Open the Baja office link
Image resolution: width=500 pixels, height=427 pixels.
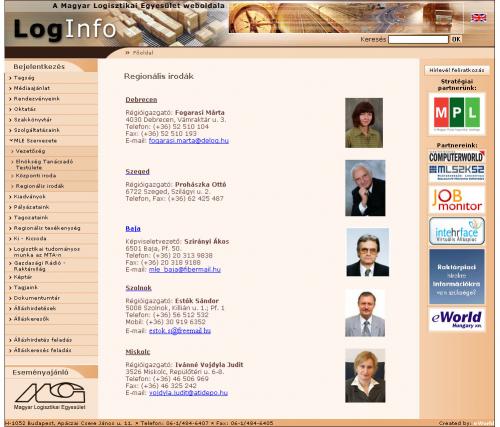click(x=133, y=229)
